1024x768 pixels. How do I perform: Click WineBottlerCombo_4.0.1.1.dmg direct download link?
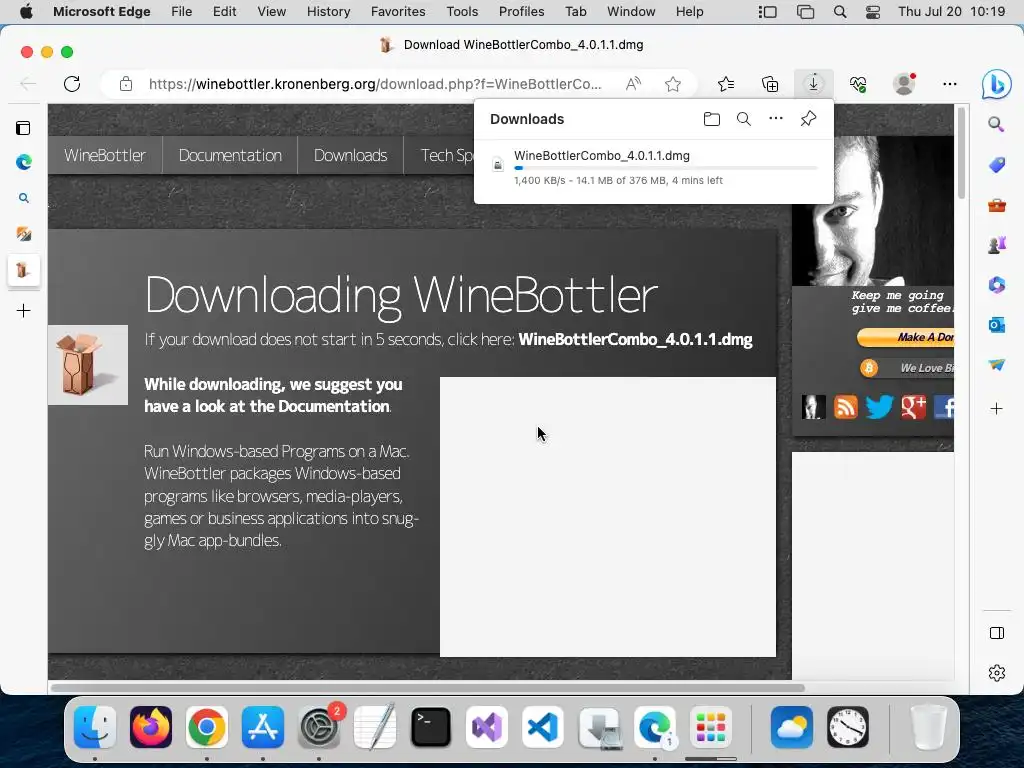(x=635, y=340)
